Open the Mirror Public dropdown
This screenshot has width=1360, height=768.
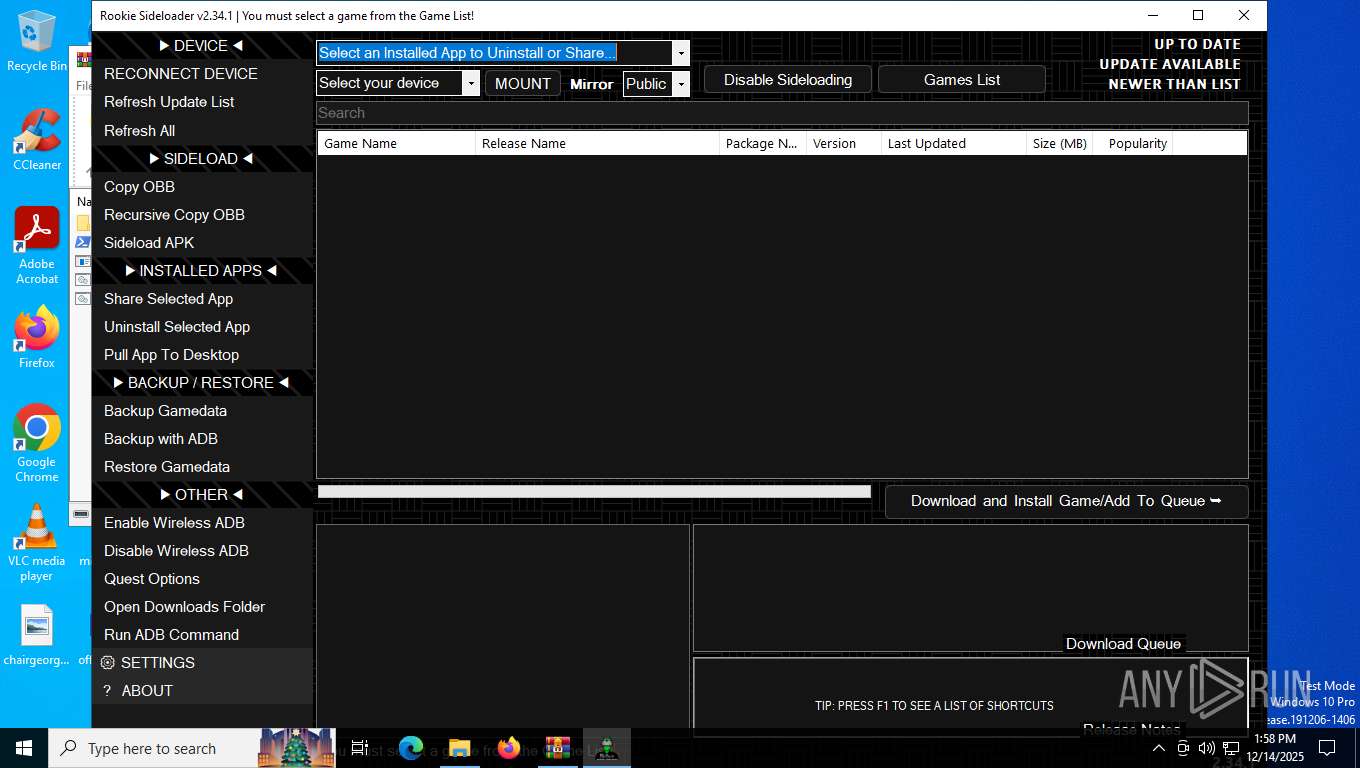pyautogui.click(x=681, y=84)
